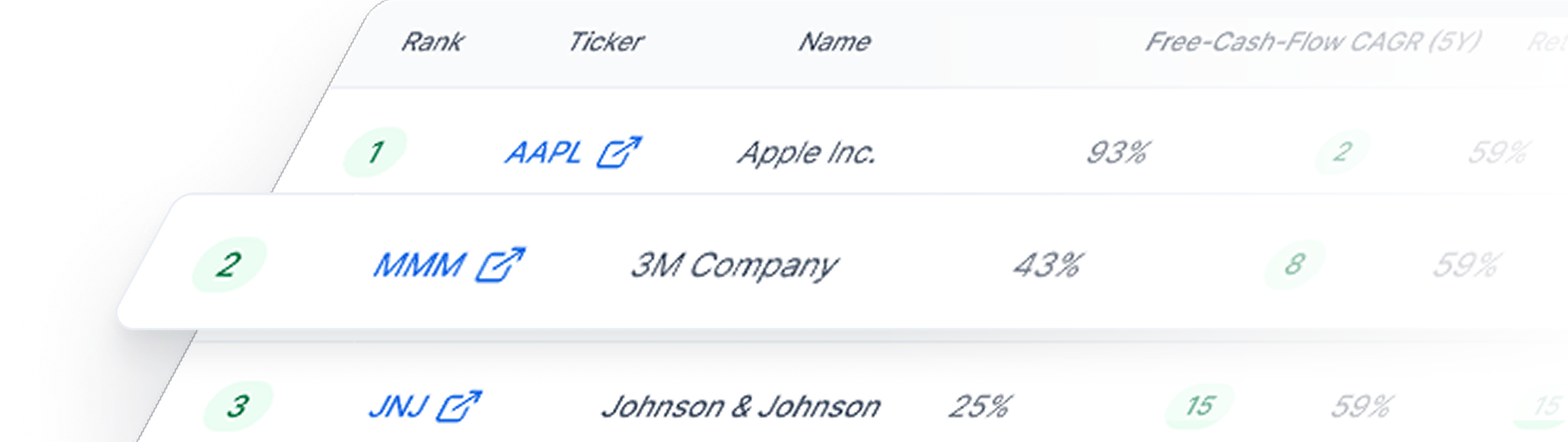Click the green rank 3 badge for JNJ
Image resolution: width=1568 pixels, height=442 pixels.
click(237, 406)
